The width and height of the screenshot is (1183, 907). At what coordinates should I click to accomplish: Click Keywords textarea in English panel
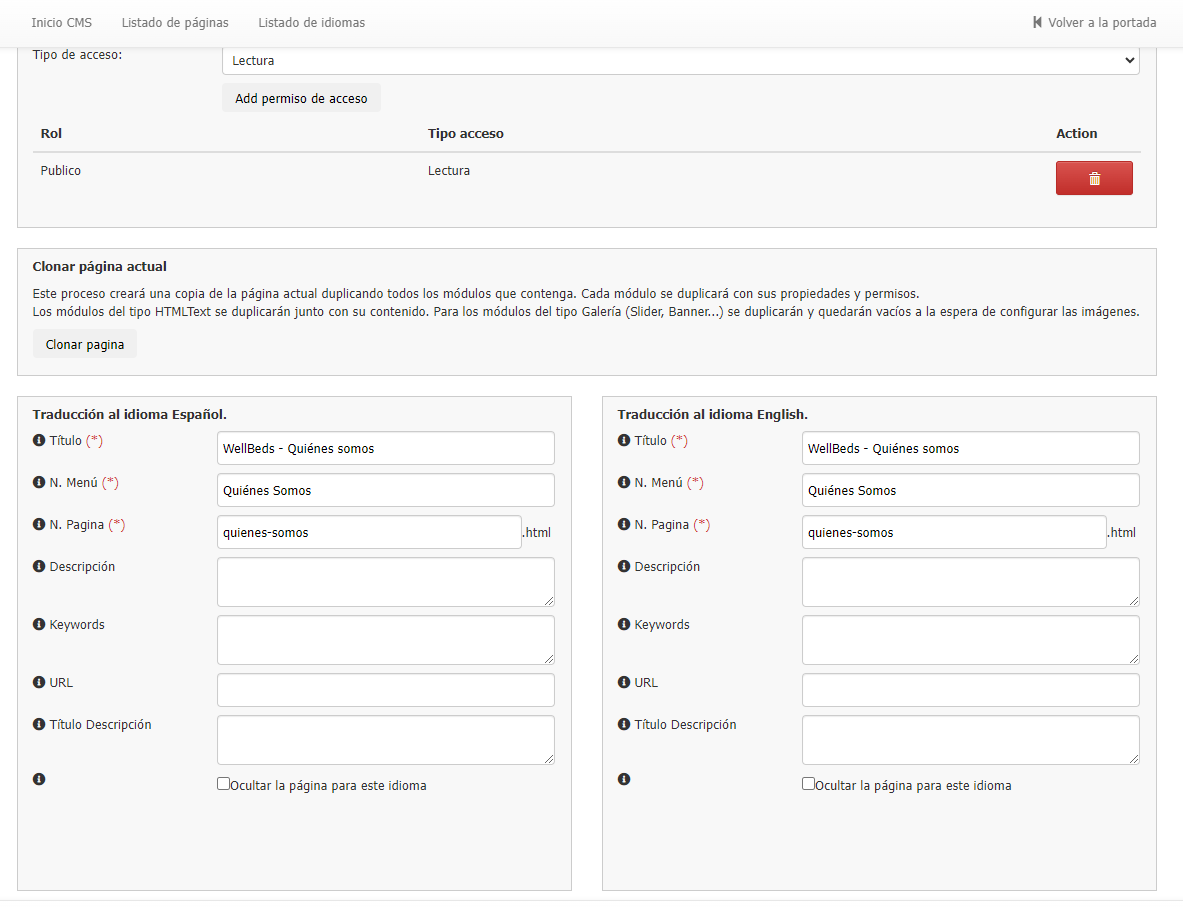coord(970,640)
